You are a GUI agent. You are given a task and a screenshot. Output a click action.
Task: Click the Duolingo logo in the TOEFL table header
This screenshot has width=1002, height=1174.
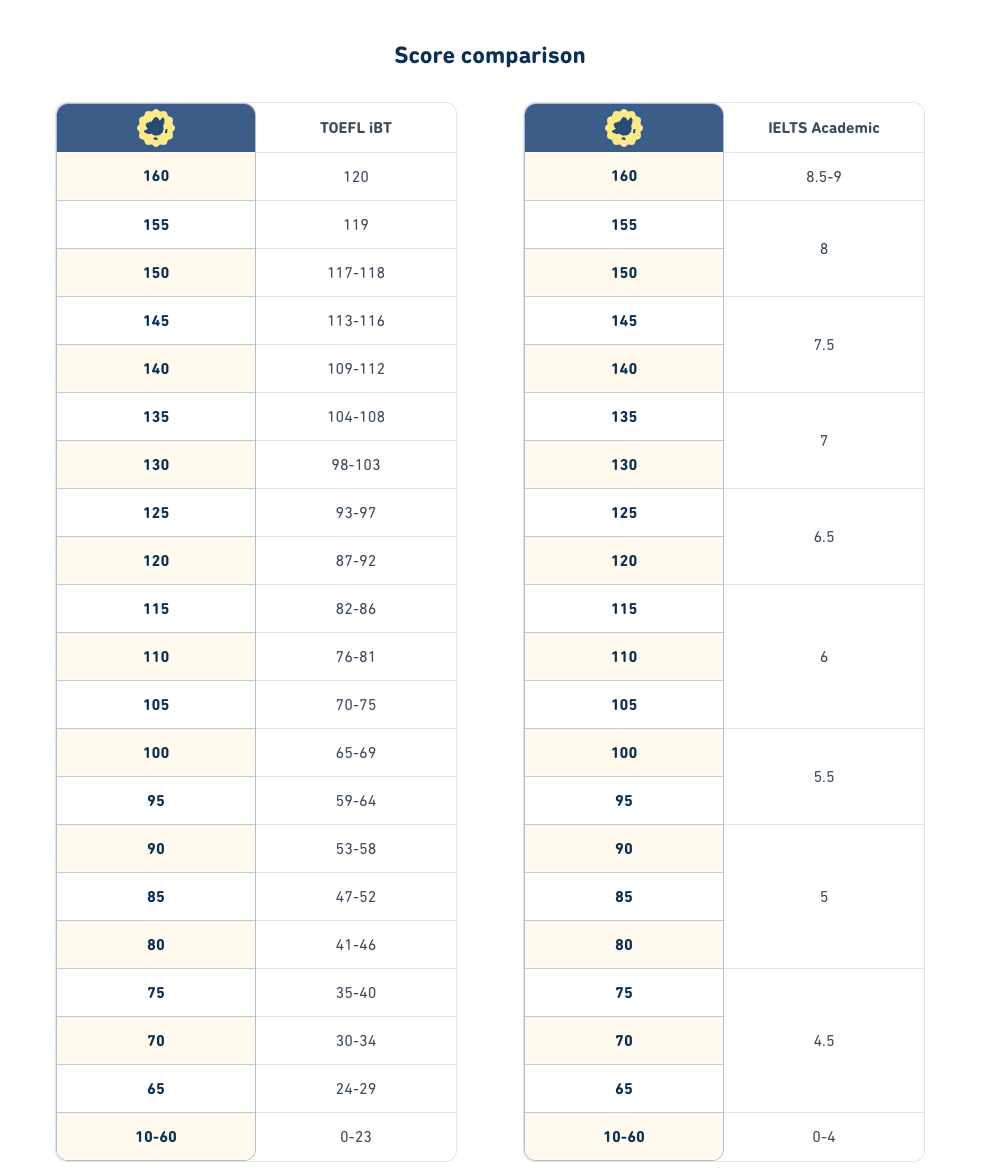(x=156, y=128)
